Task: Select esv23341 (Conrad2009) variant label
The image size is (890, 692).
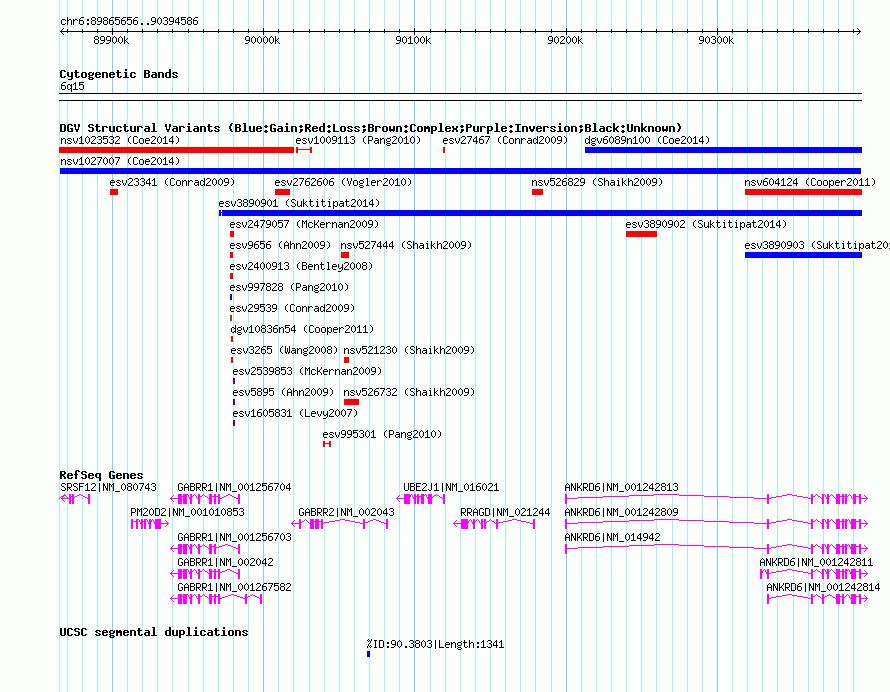Action: (x=172, y=182)
